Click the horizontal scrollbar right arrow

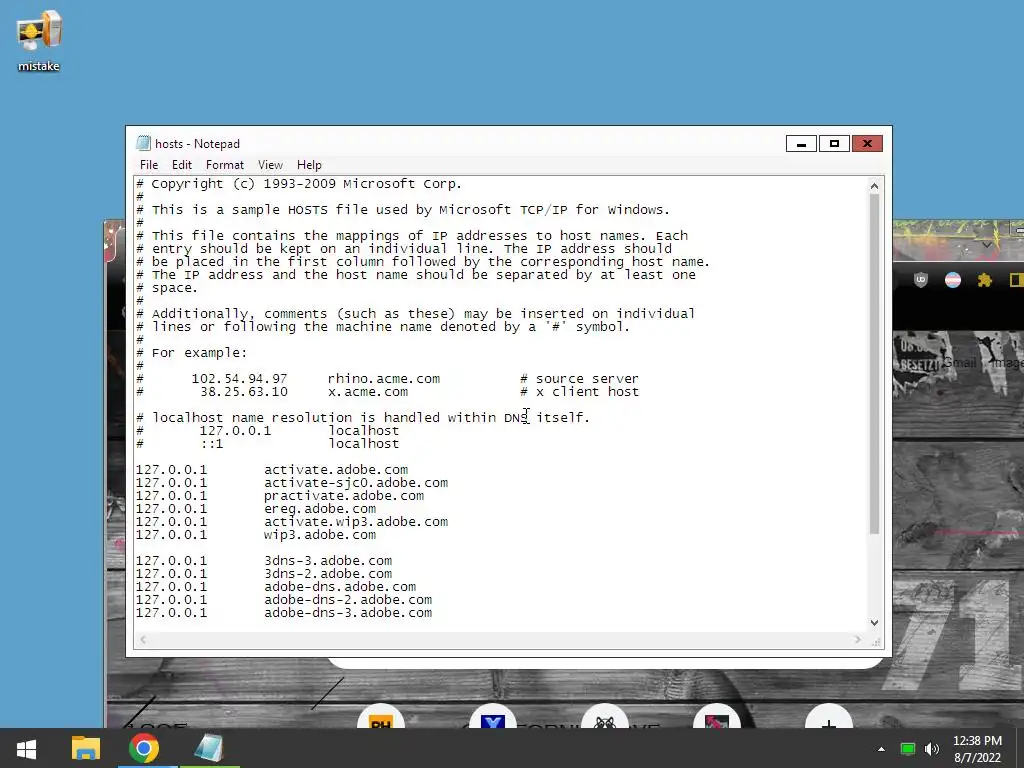coord(857,640)
